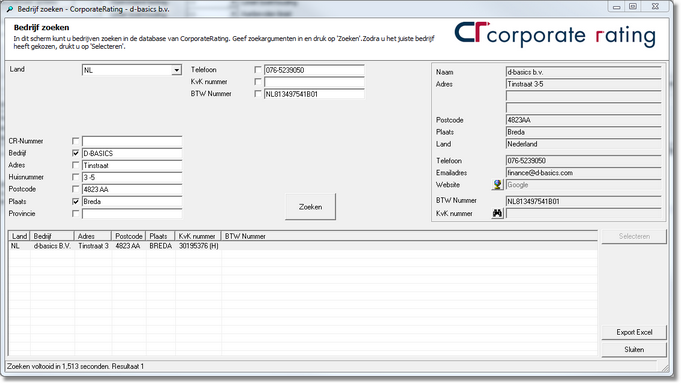681x384 pixels.
Task: Sort results by Postcode column header
Action: 129,236
